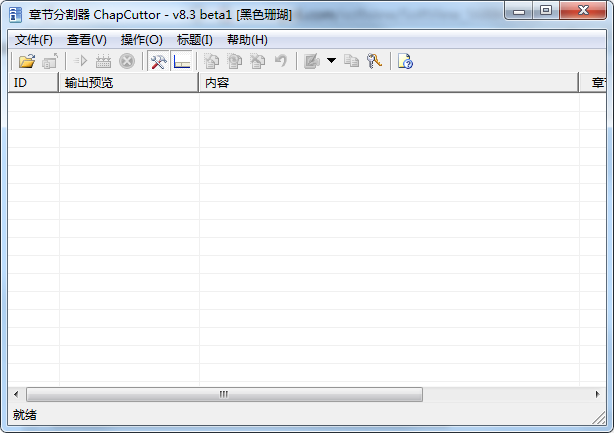
Task: Open the 帮助(H) menu
Action: pos(247,40)
